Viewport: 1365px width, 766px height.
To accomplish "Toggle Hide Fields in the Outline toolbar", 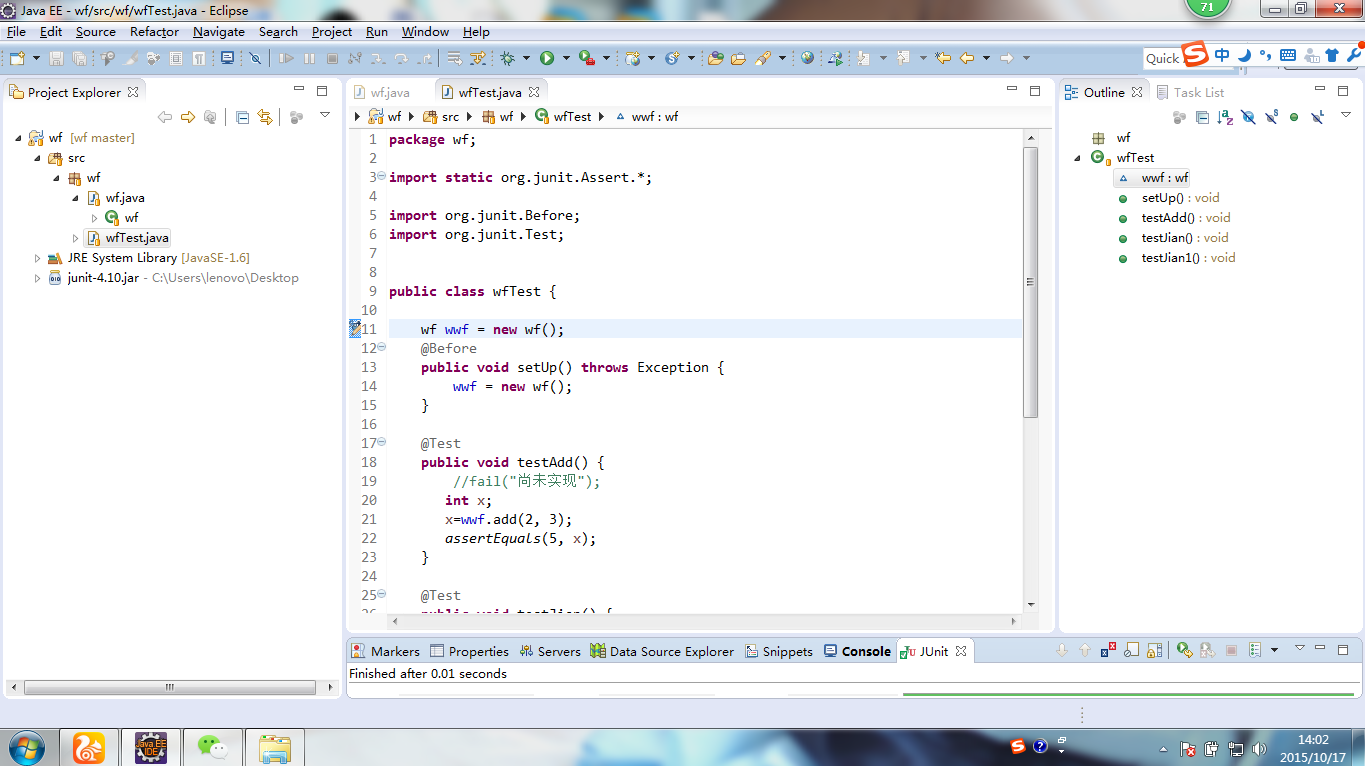I will (x=1248, y=117).
